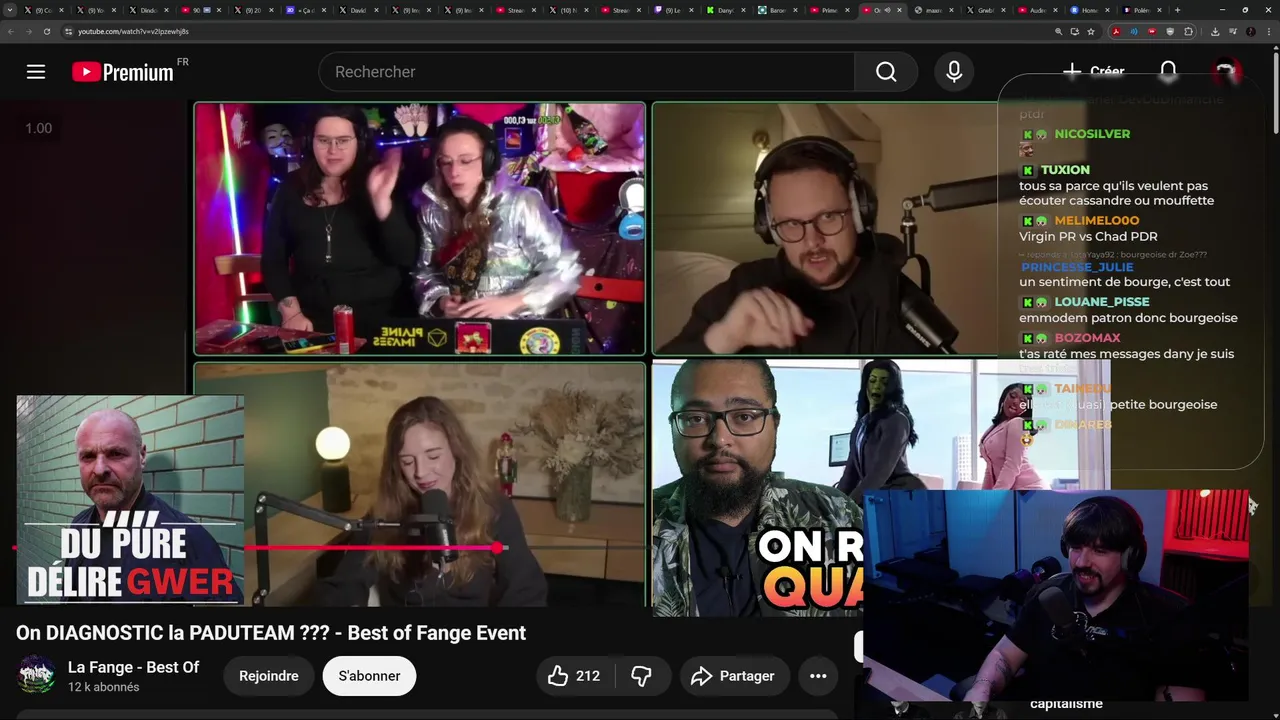Image resolution: width=1280 pixels, height=720 pixels.
Task: Subscribe with the S'abonner button
Action: tap(369, 676)
